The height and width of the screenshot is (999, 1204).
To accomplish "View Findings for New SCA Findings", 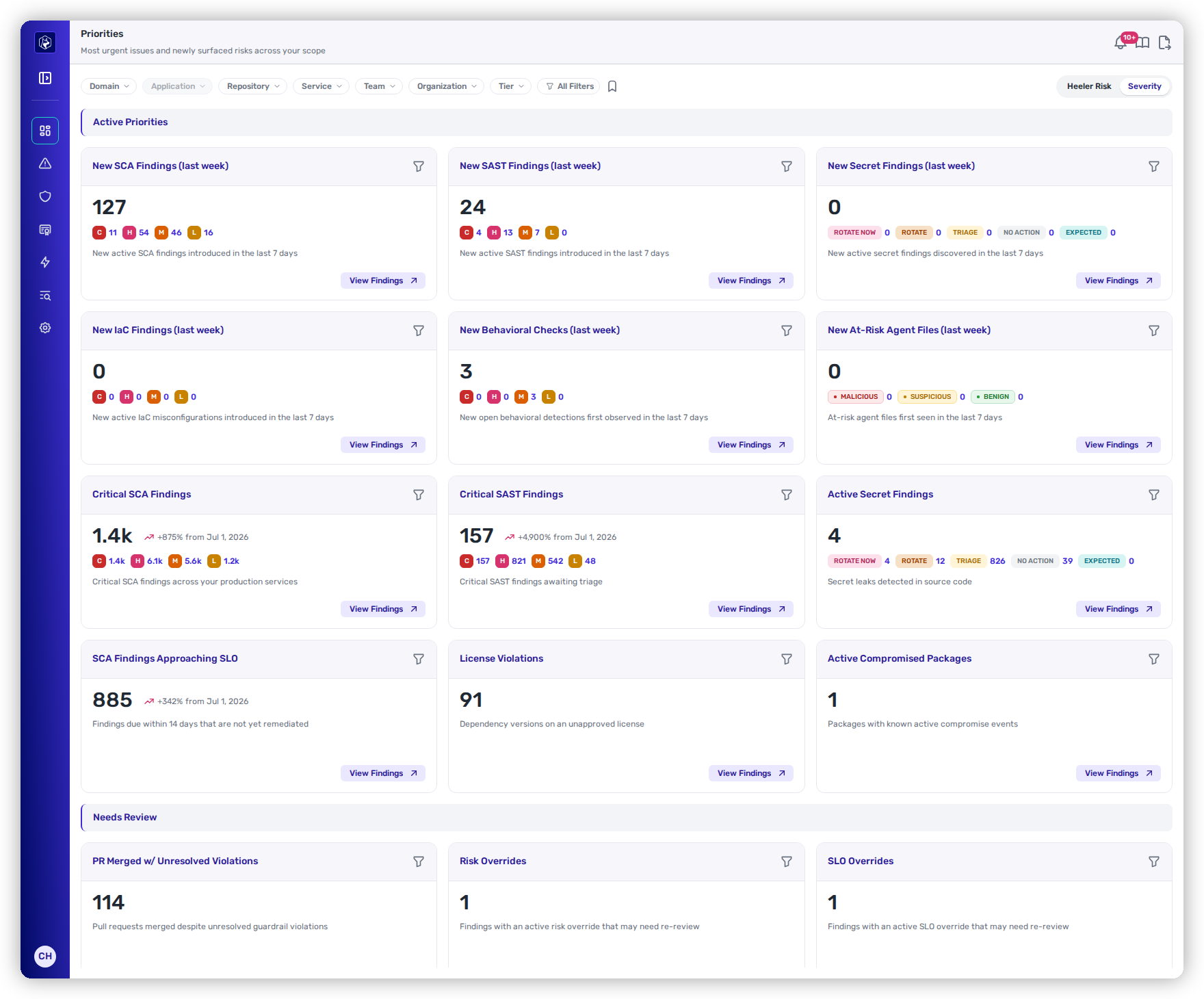I will pyautogui.click(x=383, y=281).
